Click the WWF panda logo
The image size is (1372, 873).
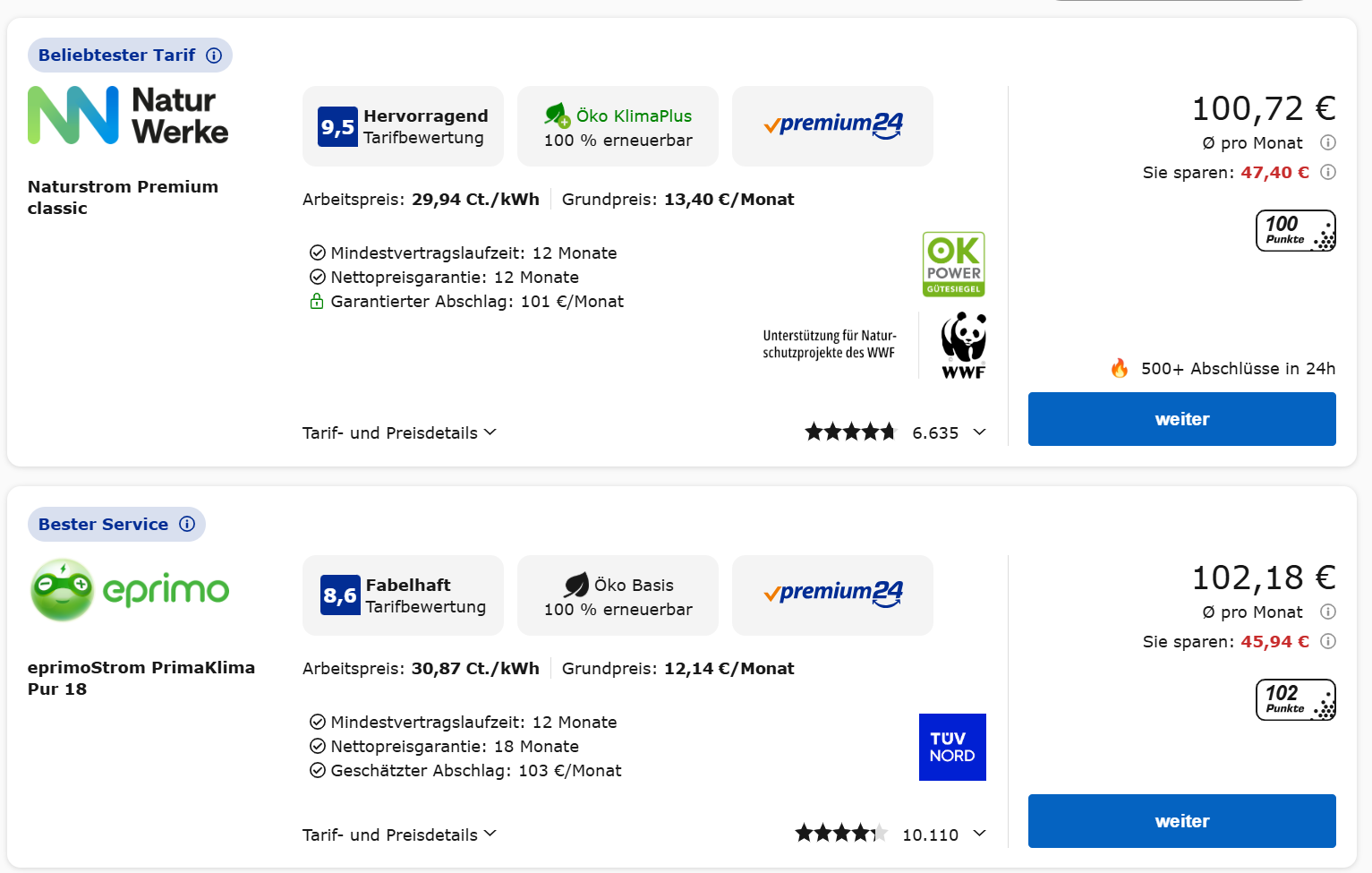point(963,346)
